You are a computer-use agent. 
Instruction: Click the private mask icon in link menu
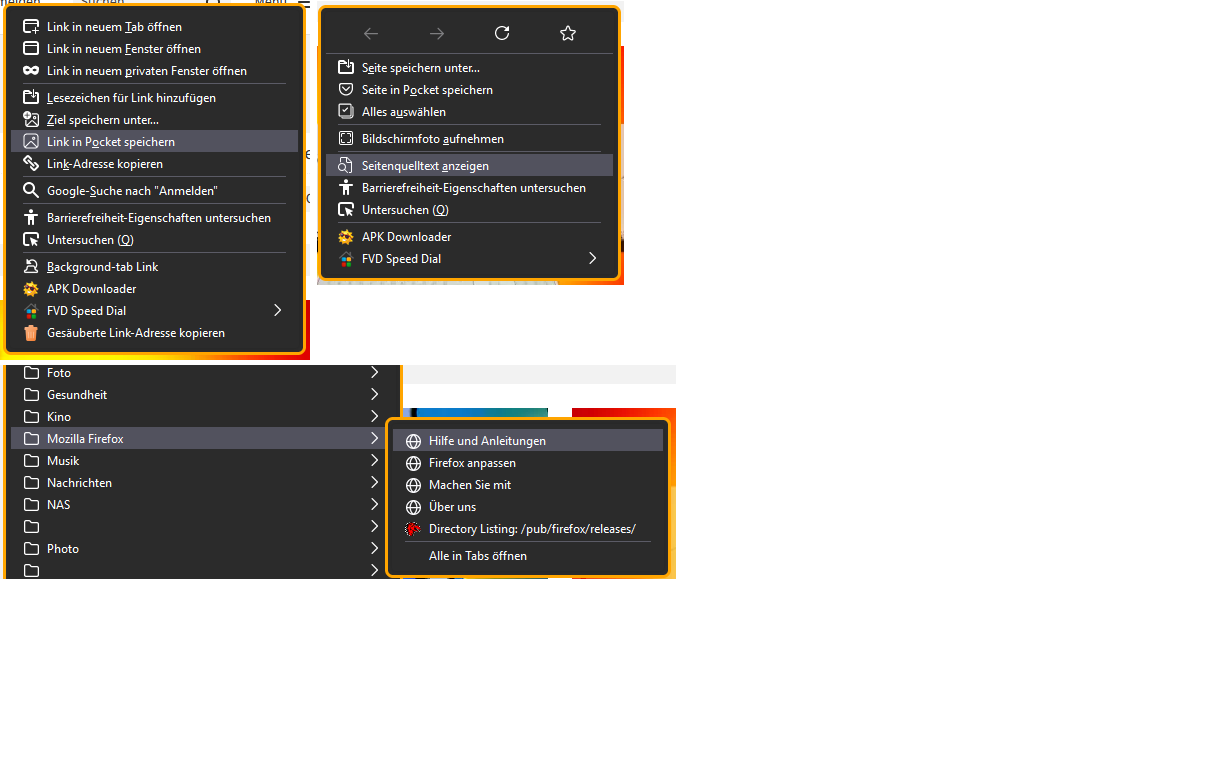(x=31, y=70)
